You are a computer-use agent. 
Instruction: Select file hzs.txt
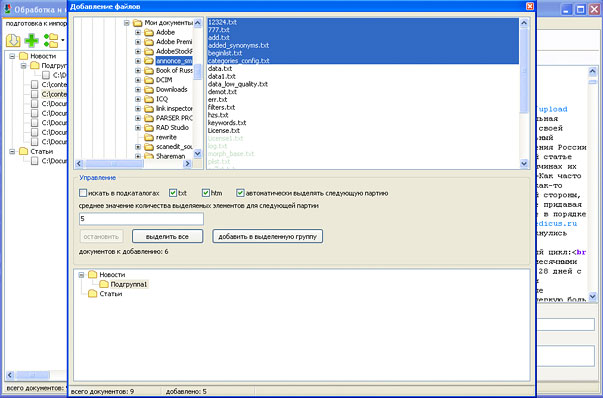tap(218, 115)
